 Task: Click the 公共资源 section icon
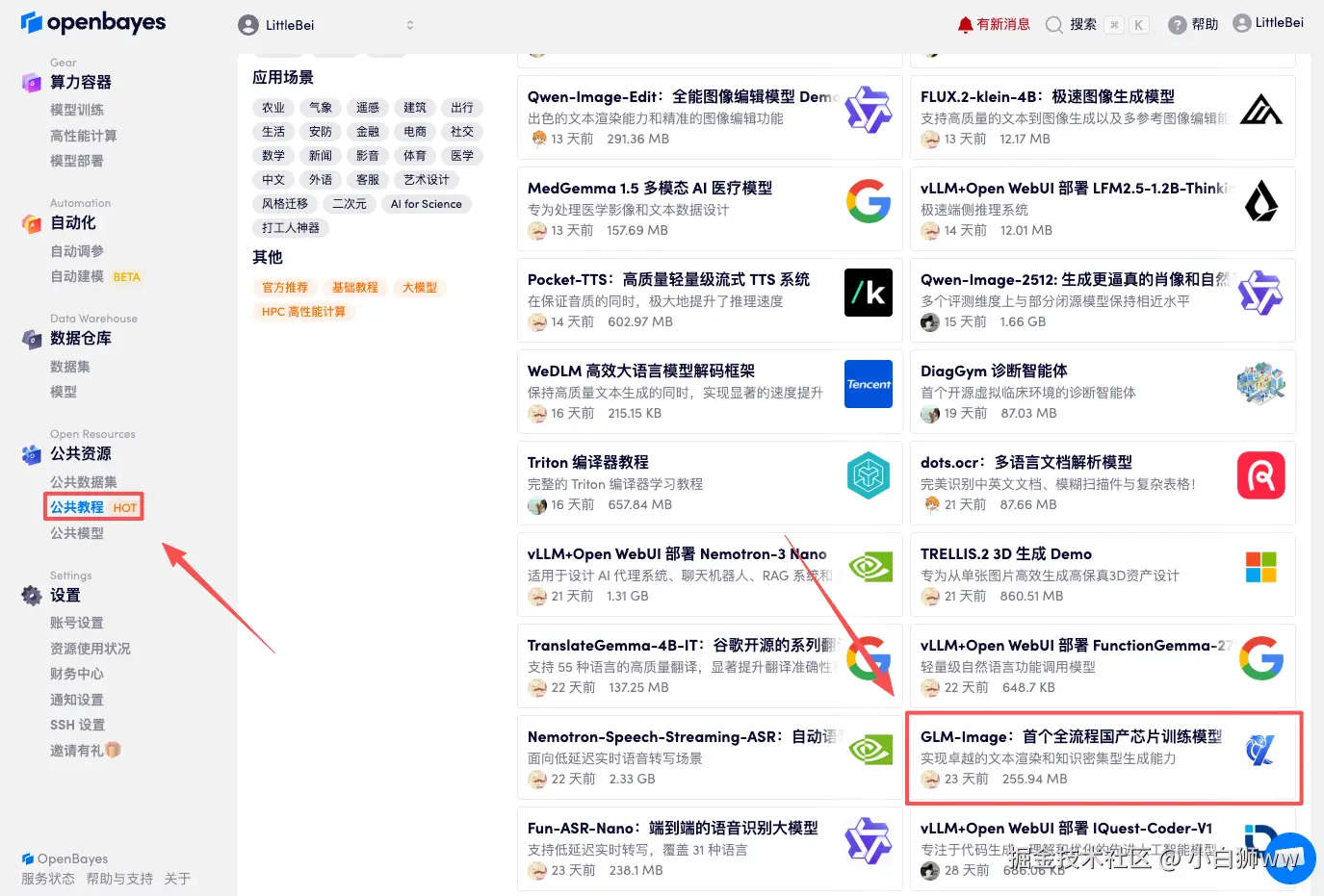click(x=32, y=454)
